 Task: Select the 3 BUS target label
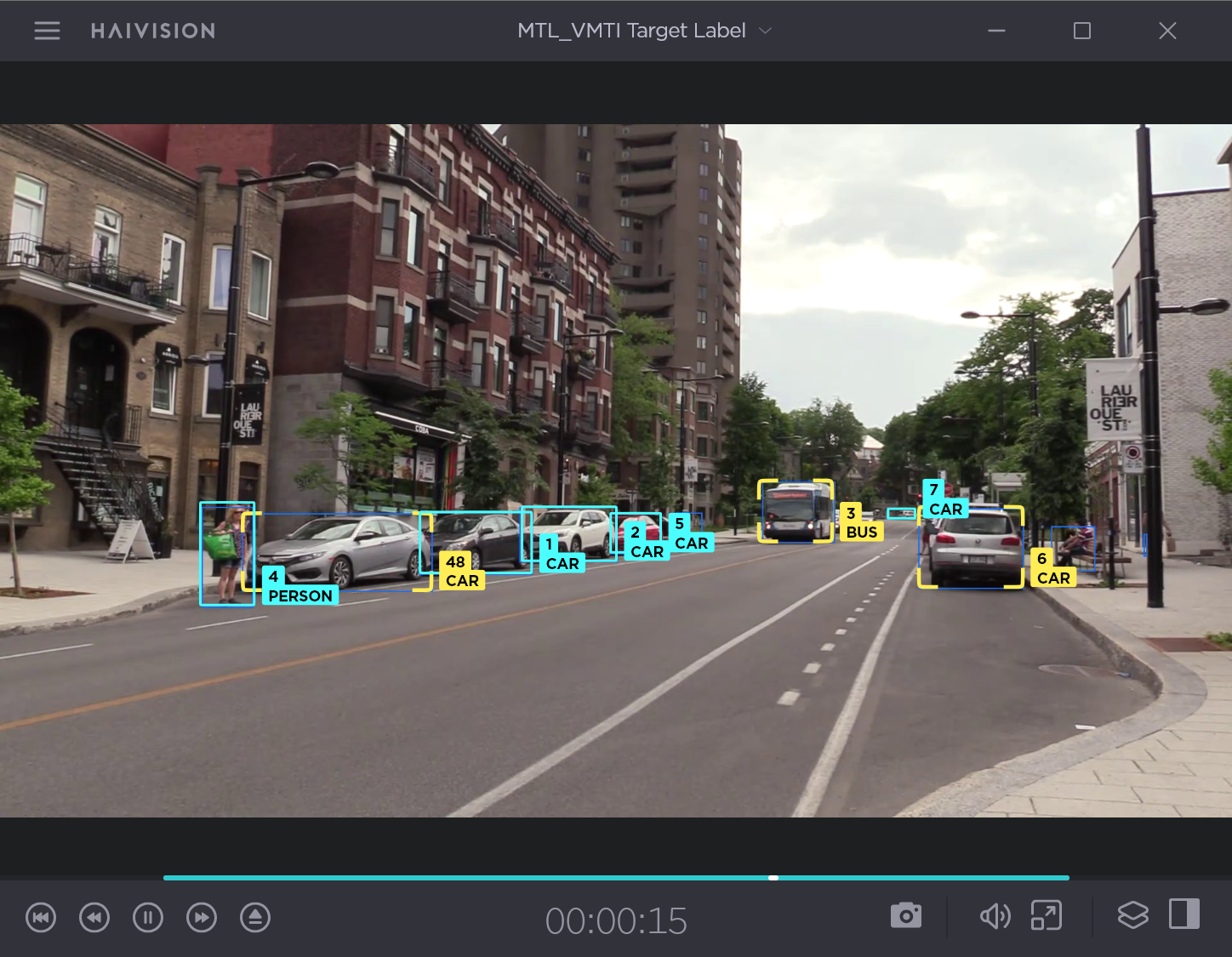pyautogui.click(x=861, y=522)
